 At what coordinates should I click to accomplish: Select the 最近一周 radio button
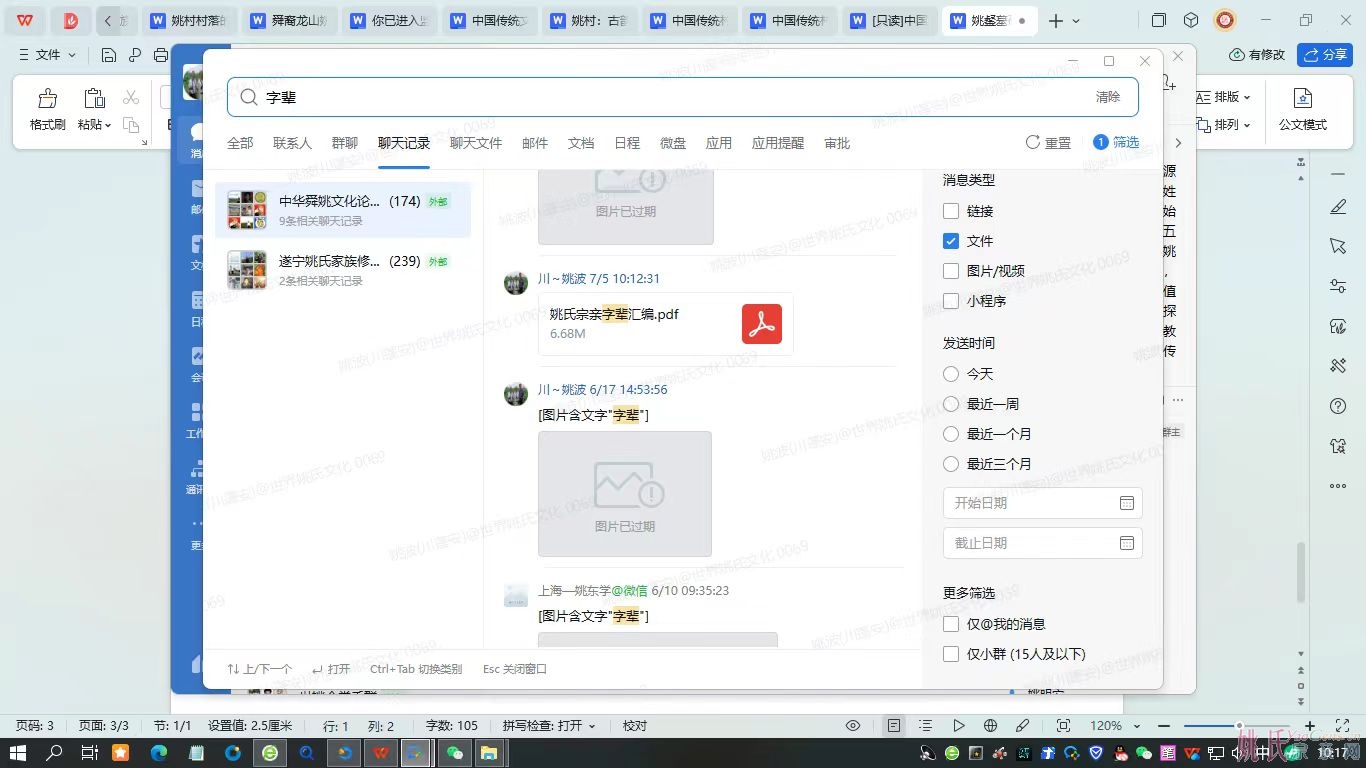(x=951, y=404)
